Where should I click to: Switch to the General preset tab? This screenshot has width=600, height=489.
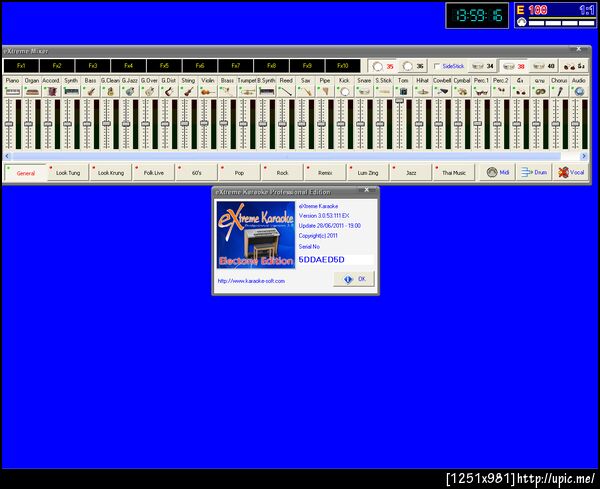(25, 173)
